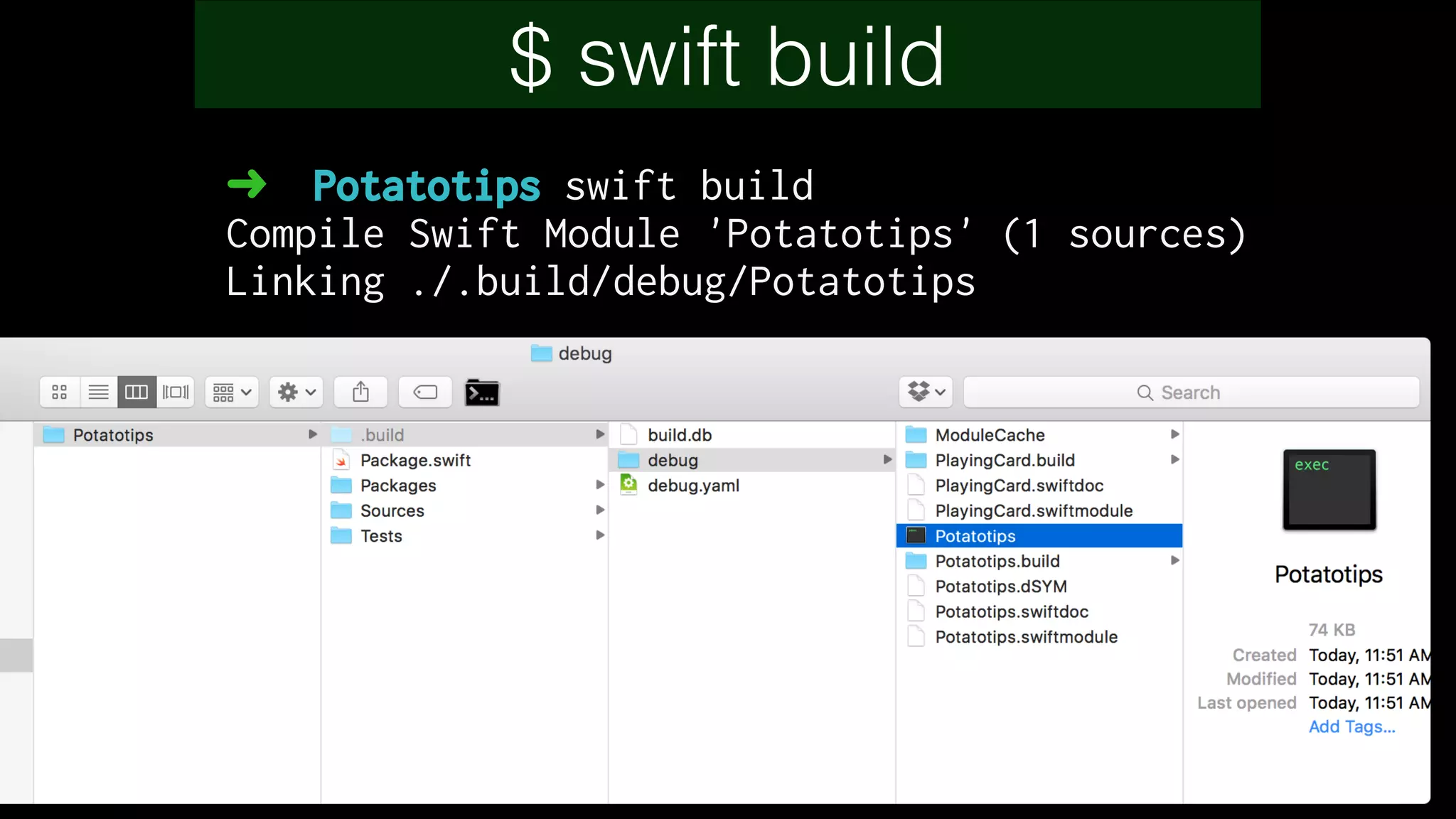Switch Finder to icon view
Screen dimensions: 1456x819
[60, 392]
